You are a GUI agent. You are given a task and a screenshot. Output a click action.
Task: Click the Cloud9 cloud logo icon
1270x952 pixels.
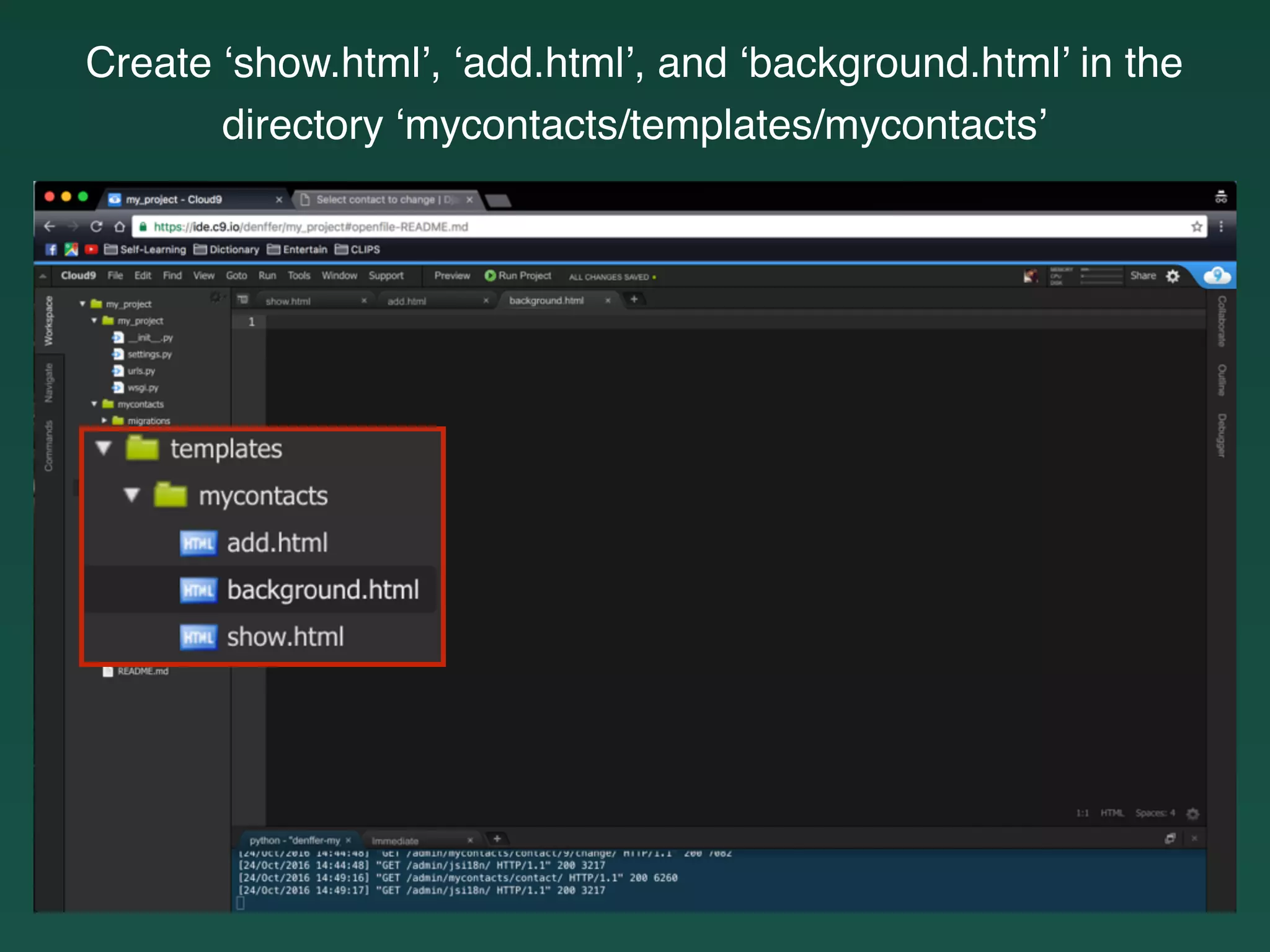(1217, 275)
